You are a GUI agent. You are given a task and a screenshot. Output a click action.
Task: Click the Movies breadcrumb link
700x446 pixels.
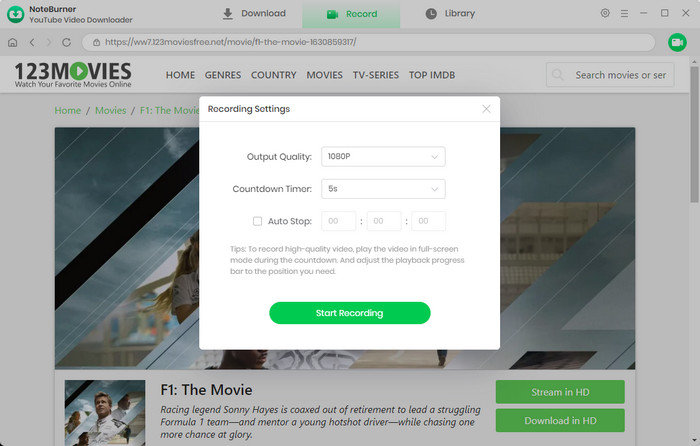tap(111, 110)
